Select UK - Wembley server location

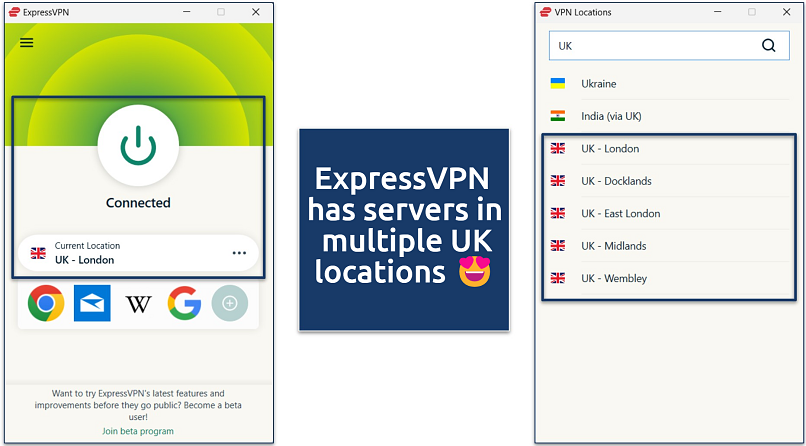click(x=613, y=278)
